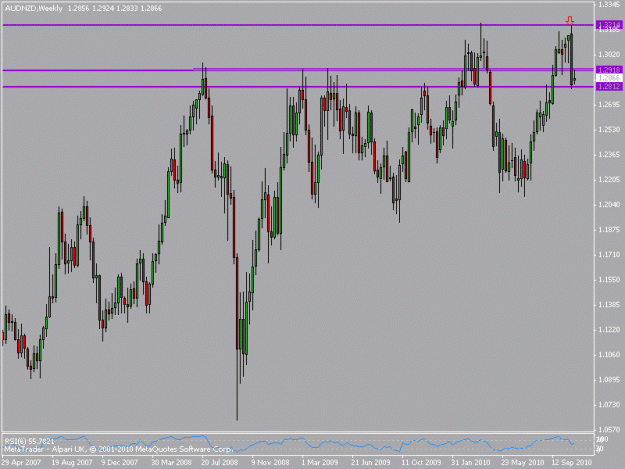The height and width of the screenshot is (469, 625).
Task: Select the purple horizontal line at 1.2812
Action: point(299,86)
